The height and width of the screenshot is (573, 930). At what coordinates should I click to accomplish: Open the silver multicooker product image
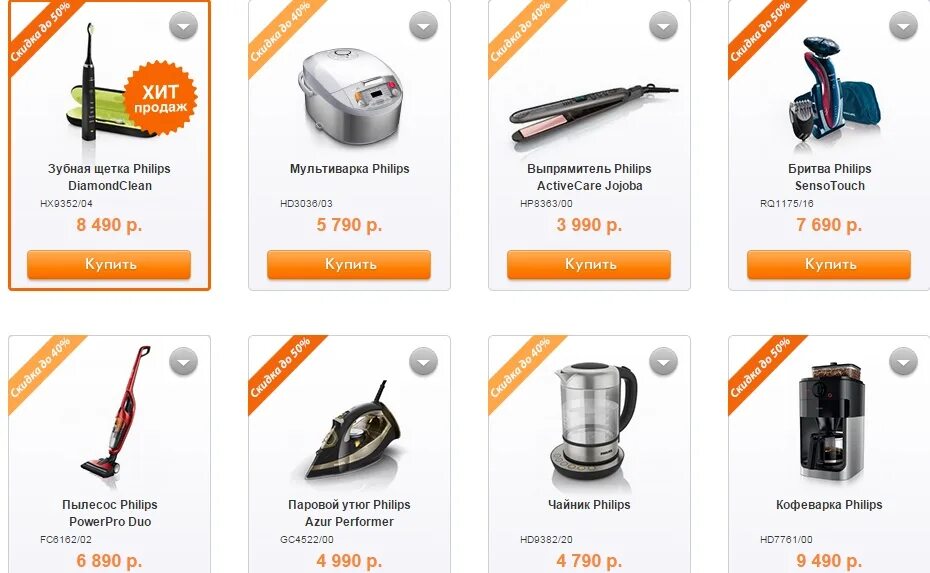pyautogui.click(x=350, y=97)
